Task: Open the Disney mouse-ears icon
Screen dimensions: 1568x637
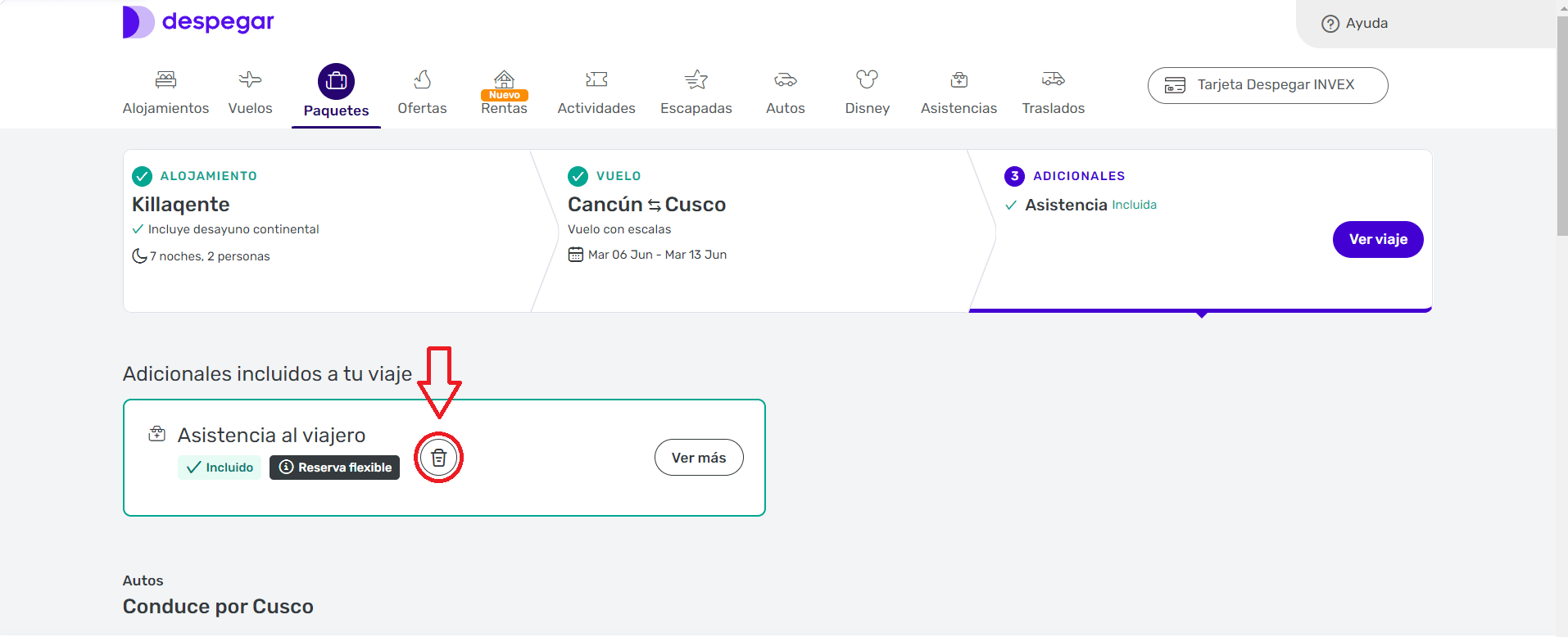Action: (867, 79)
